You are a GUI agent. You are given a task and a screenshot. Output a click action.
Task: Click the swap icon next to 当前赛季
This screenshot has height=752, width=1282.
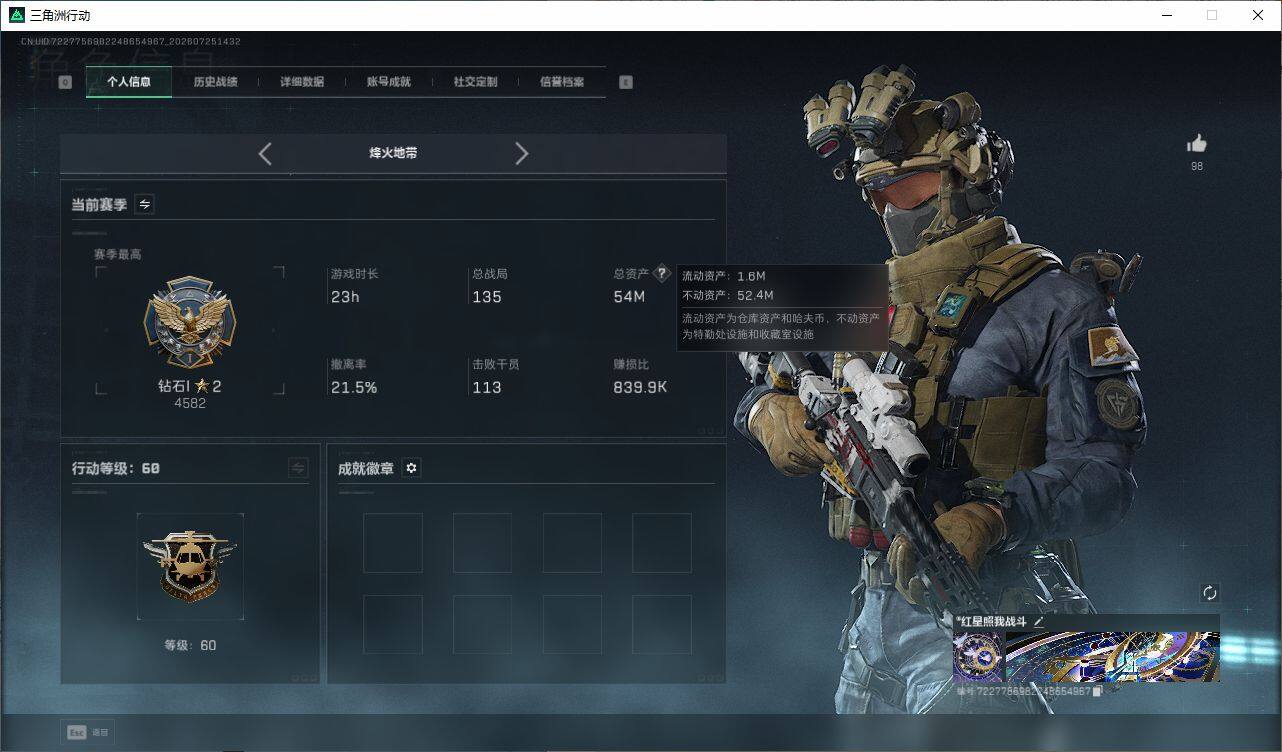(145, 204)
